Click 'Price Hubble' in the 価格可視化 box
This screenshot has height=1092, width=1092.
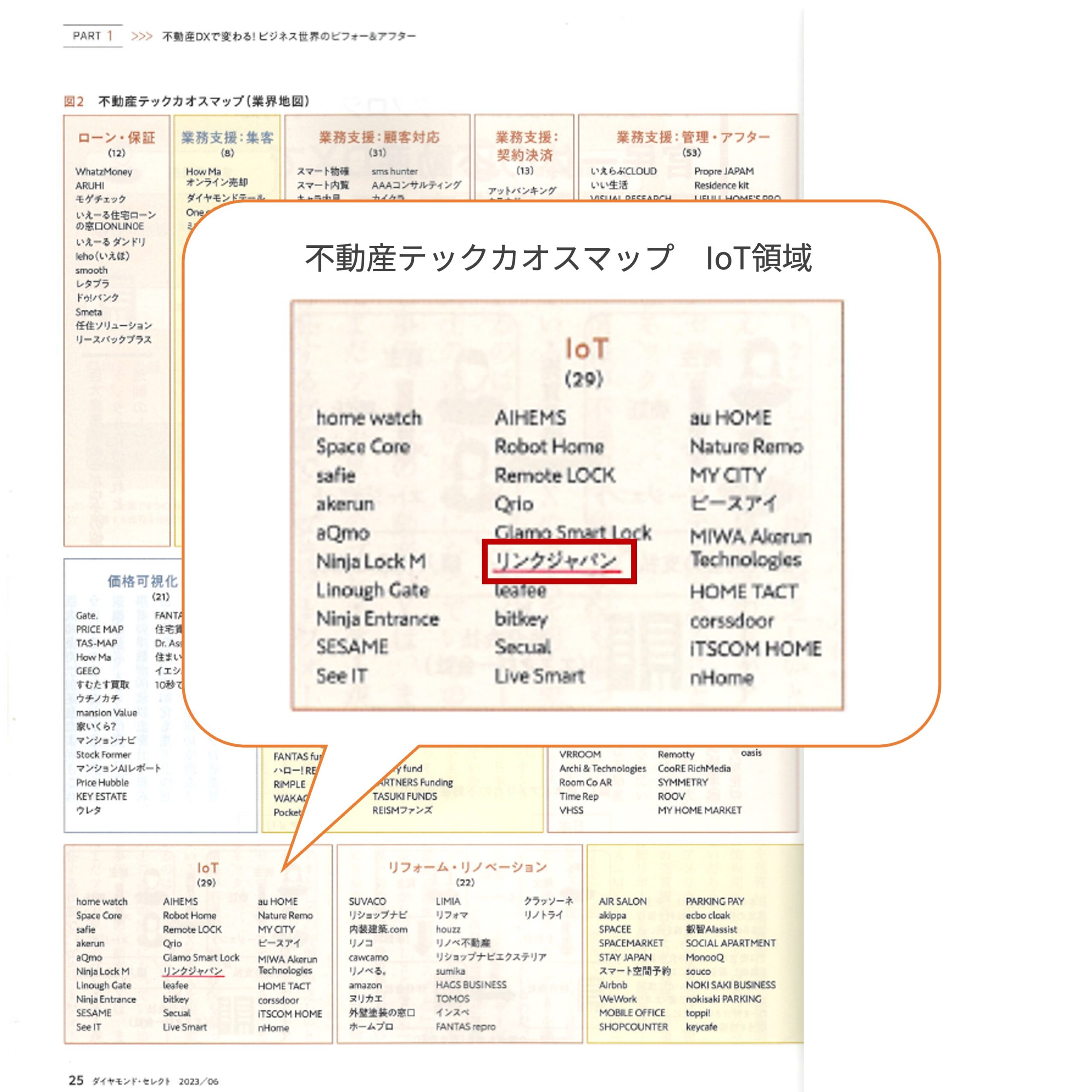[x=102, y=782]
